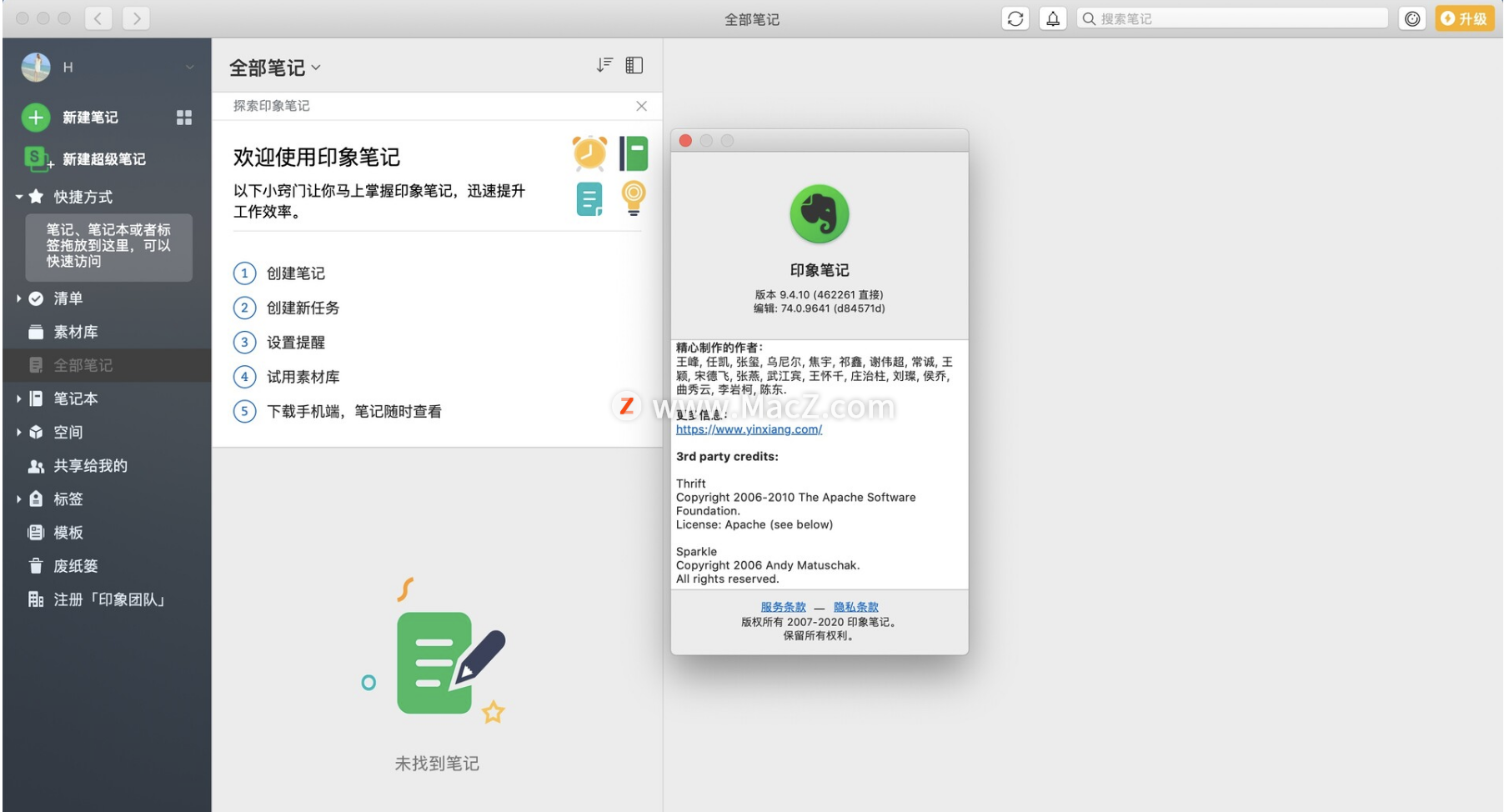Click step 2 创建新任务
The height and width of the screenshot is (812, 1504).
(303, 308)
